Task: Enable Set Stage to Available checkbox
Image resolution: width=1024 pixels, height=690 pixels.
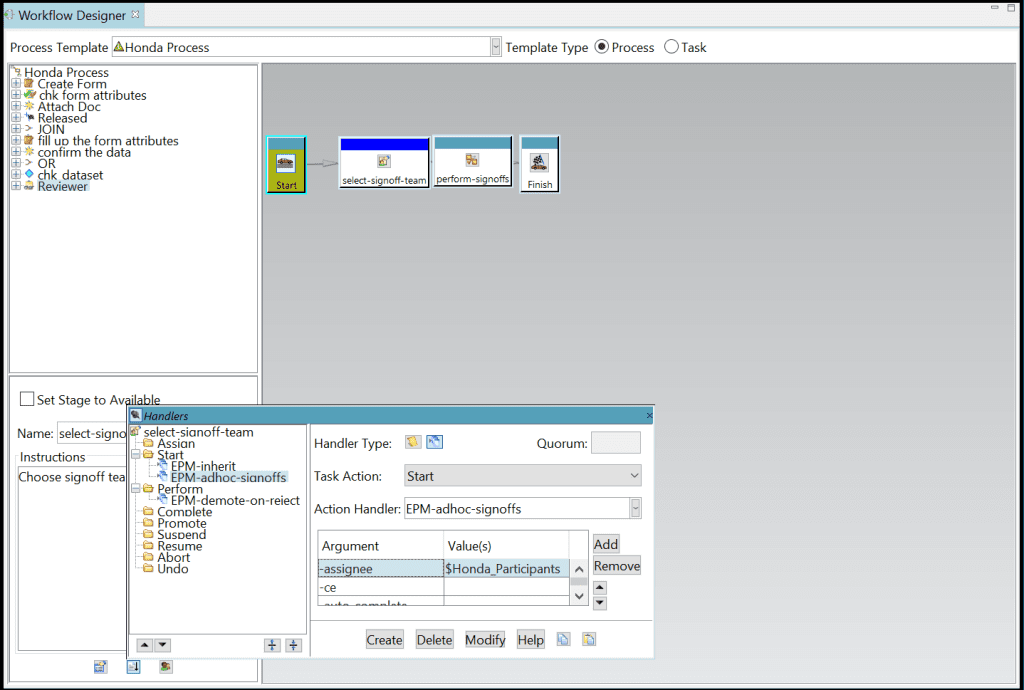Action: tap(27, 399)
